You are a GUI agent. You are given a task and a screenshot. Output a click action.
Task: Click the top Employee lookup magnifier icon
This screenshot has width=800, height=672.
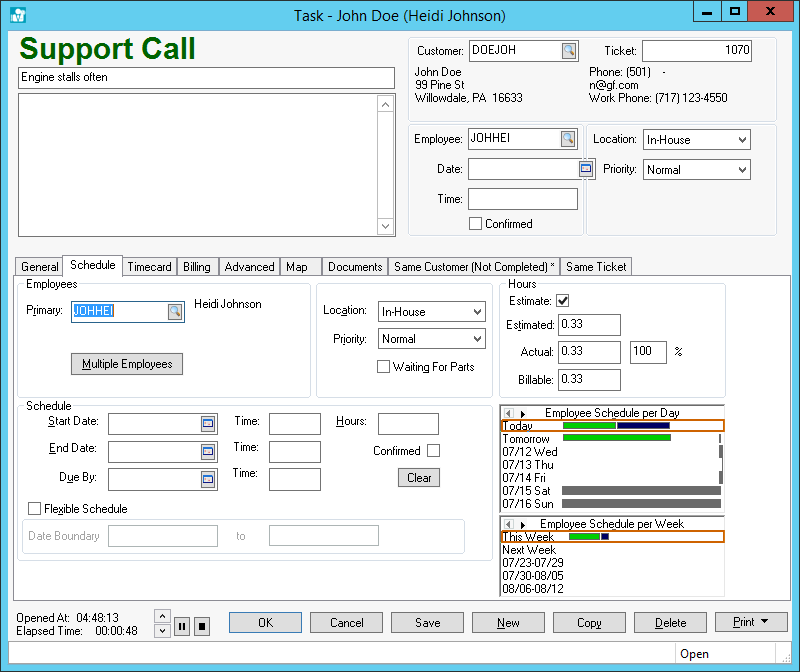568,140
